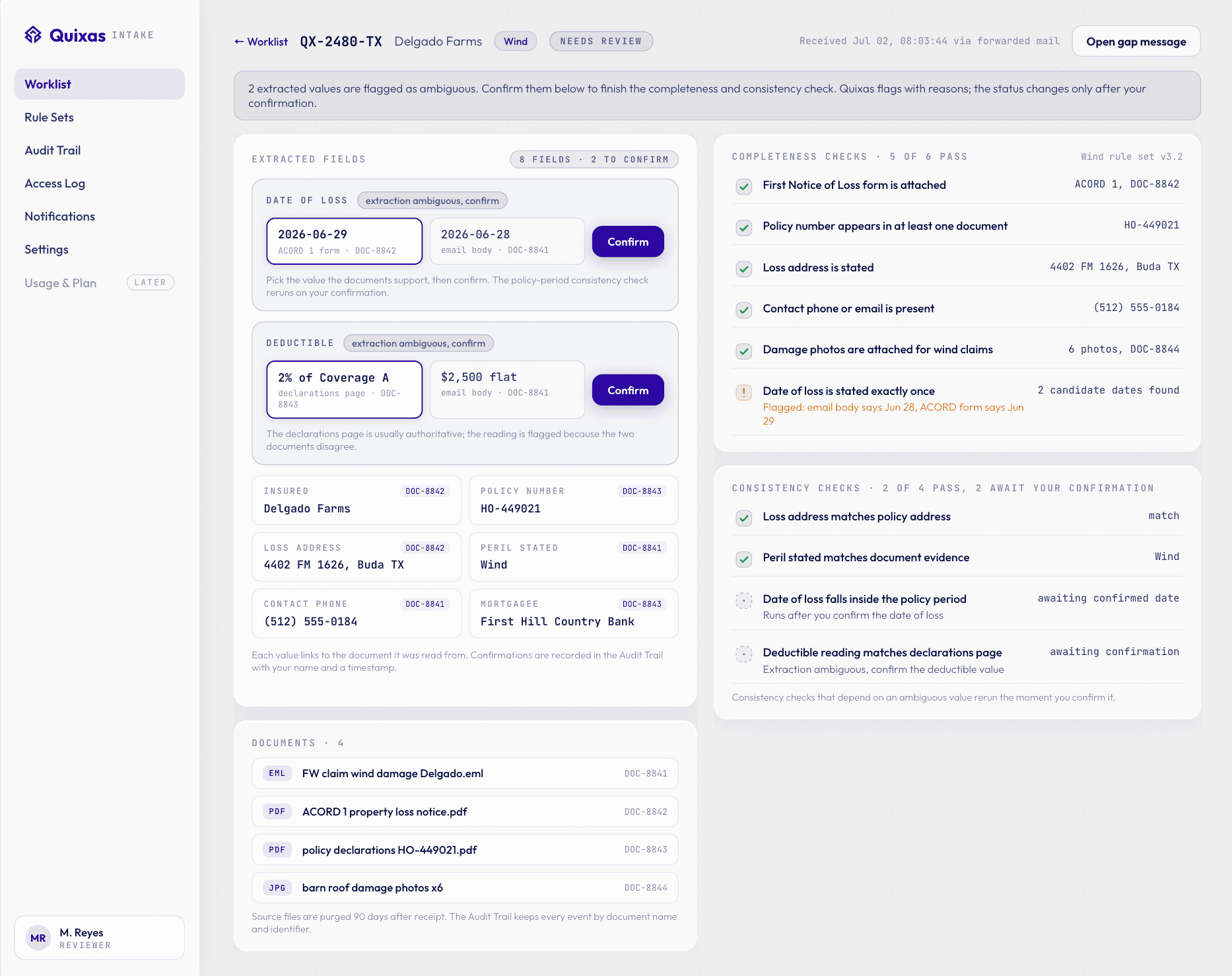The image size is (1232, 976).
Task: Toggle Damage photos attached check mark
Action: click(744, 351)
